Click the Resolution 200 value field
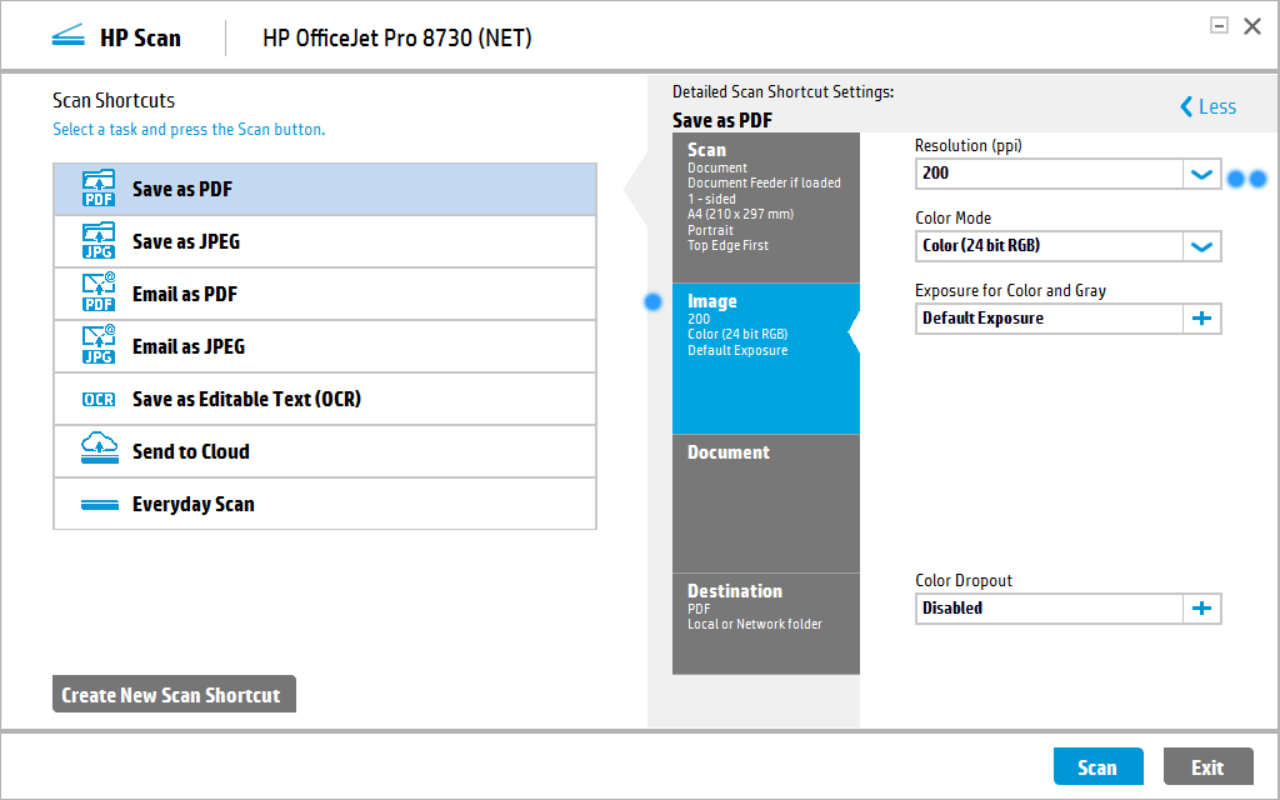The width and height of the screenshot is (1280, 800). (x=1050, y=173)
